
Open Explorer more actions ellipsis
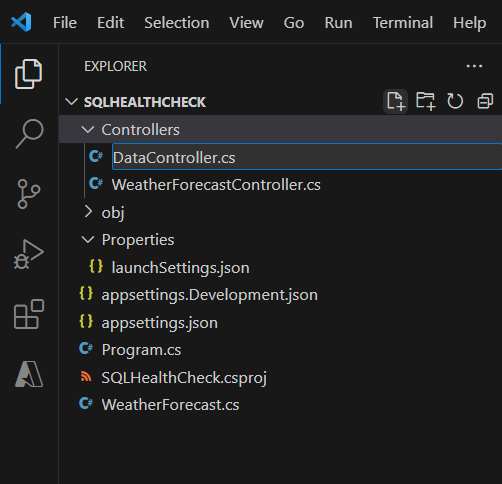point(474,66)
